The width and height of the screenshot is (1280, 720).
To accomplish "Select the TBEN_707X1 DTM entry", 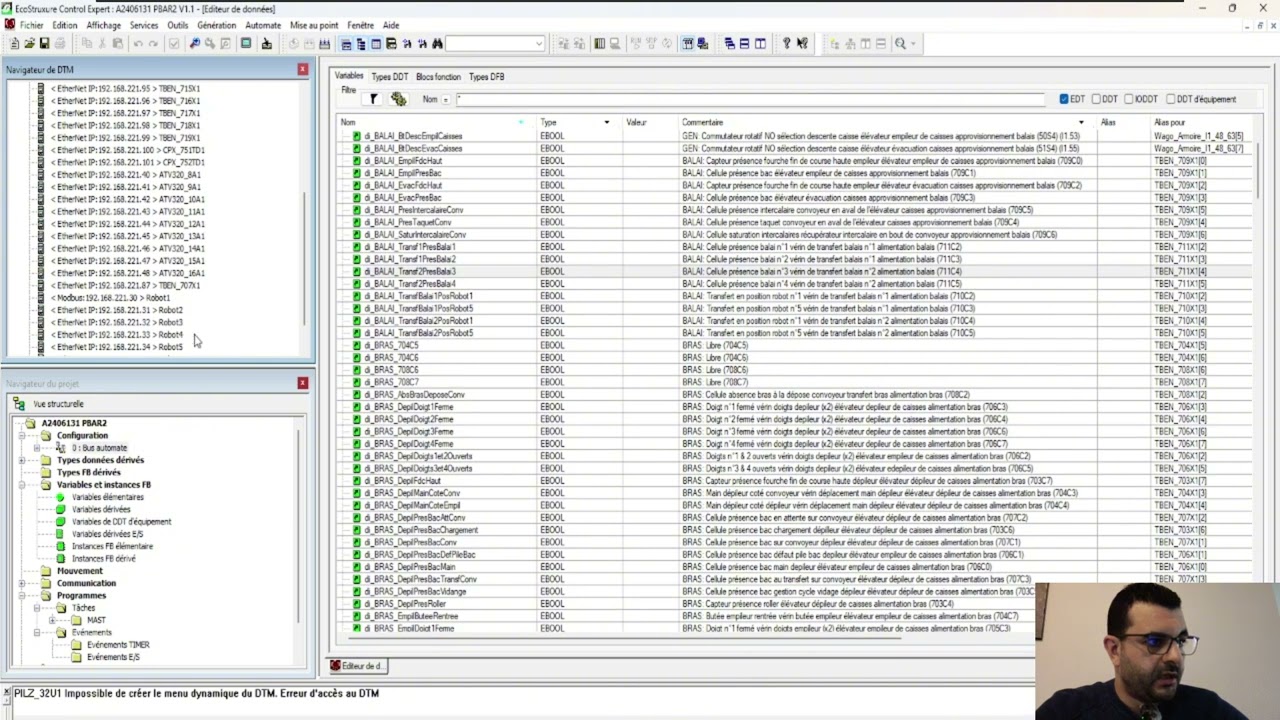I will (126, 285).
